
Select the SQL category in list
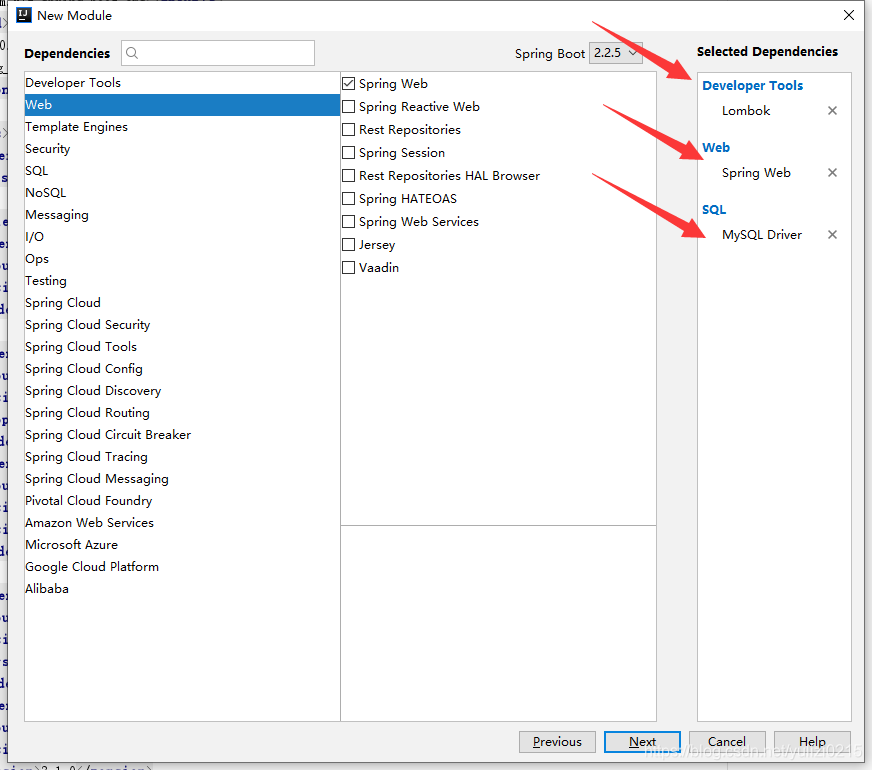37,171
